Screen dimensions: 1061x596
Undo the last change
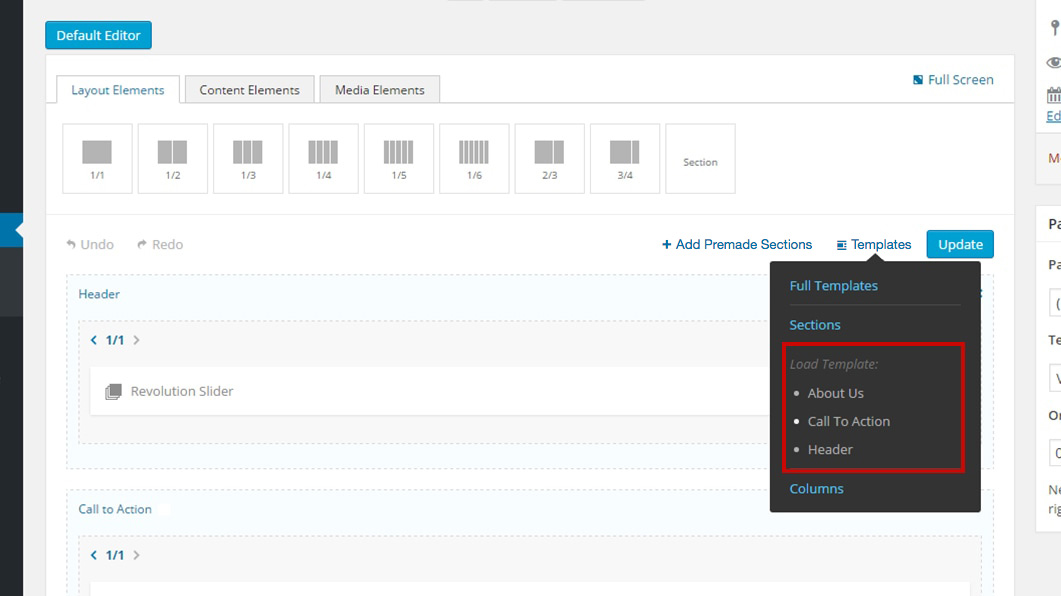coord(90,245)
